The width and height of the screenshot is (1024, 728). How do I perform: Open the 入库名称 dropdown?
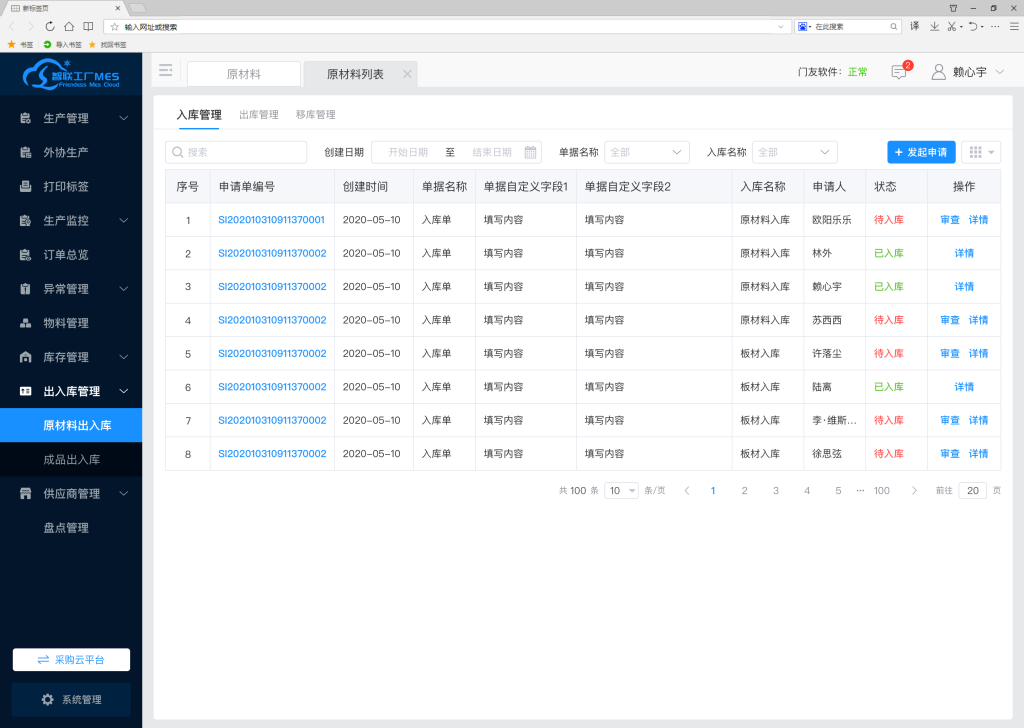point(795,152)
